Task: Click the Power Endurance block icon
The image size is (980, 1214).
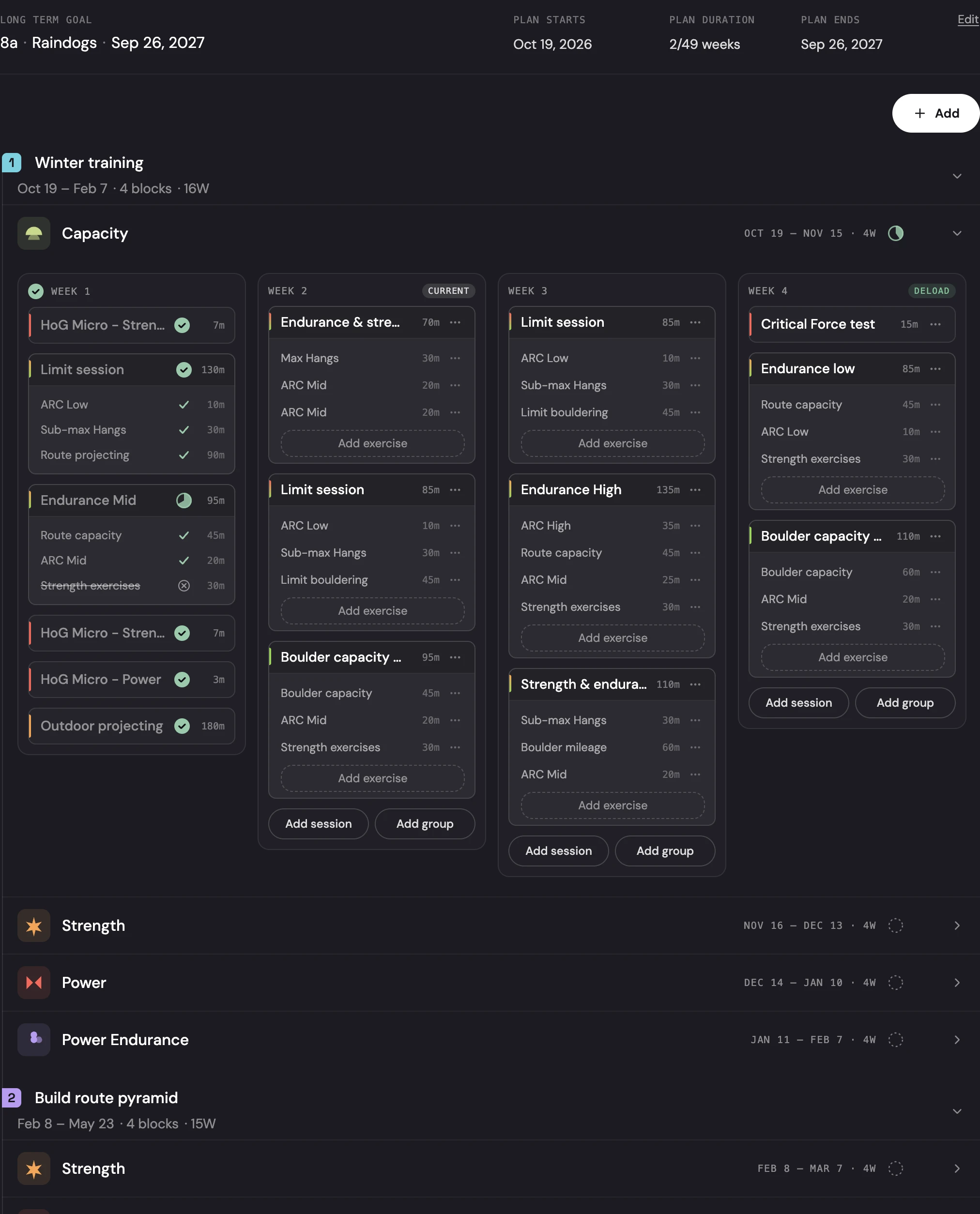Action: point(34,1040)
